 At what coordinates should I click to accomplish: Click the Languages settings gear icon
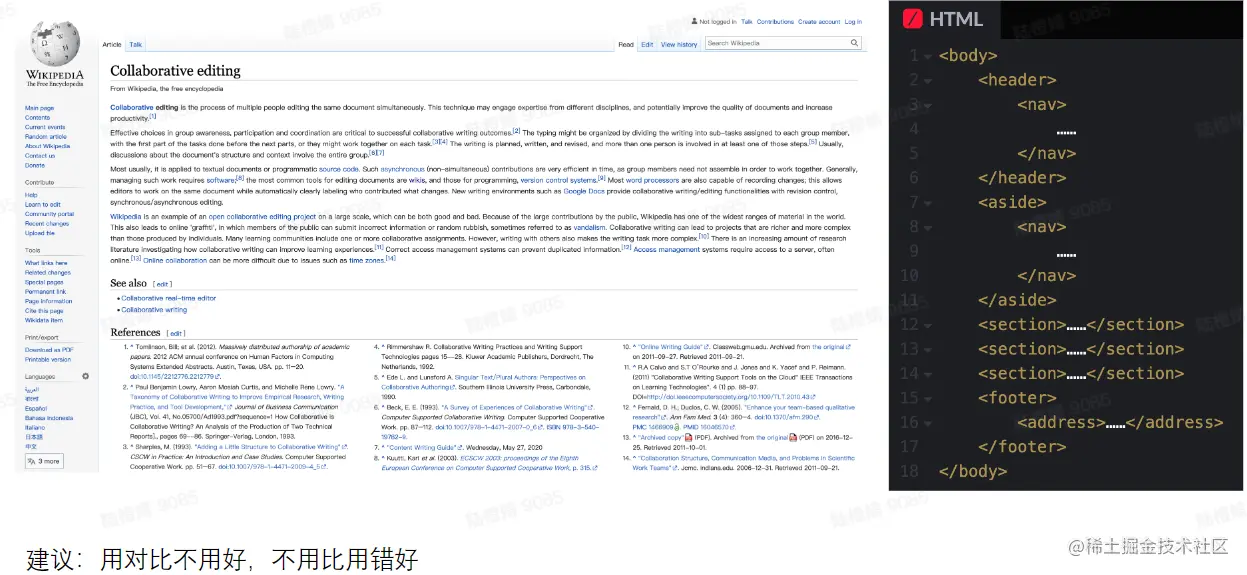[x=85, y=376]
